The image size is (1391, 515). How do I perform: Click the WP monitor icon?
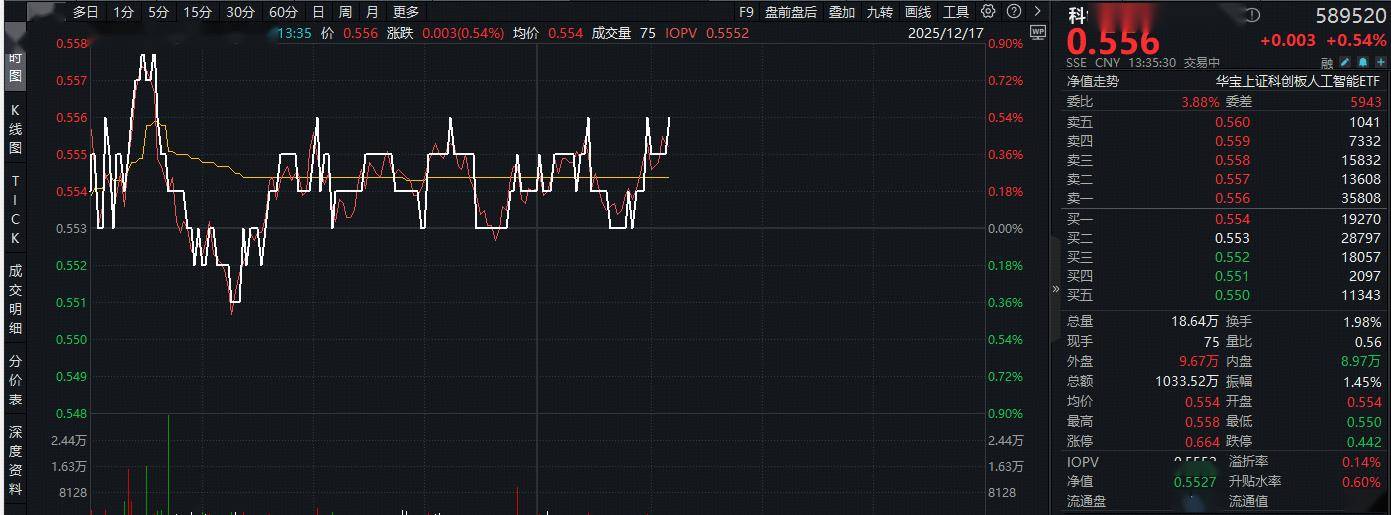[1037, 32]
